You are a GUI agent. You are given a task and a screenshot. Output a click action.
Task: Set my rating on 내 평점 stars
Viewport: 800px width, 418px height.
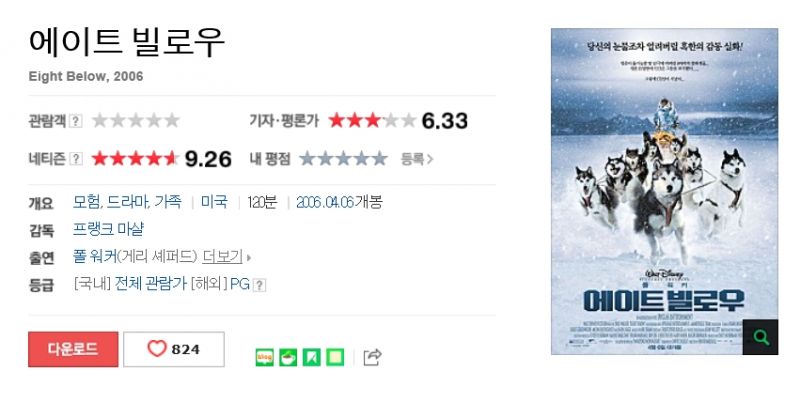point(343,159)
